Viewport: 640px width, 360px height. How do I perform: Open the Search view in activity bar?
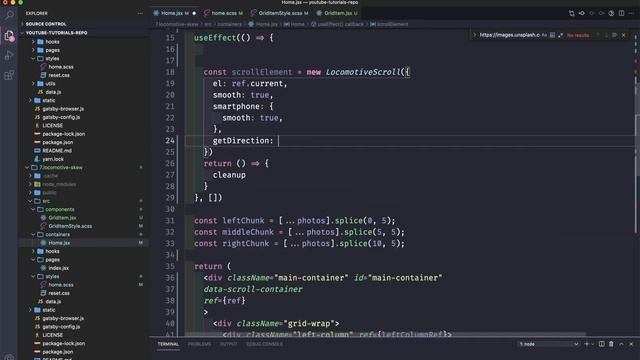tap(9, 16)
